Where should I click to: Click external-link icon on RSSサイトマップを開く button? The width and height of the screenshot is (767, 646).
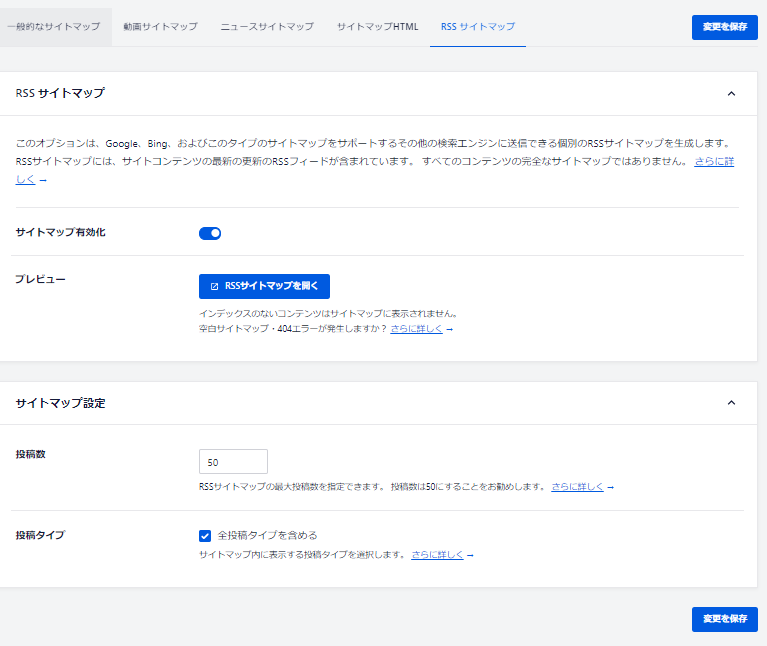tap(214, 286)
